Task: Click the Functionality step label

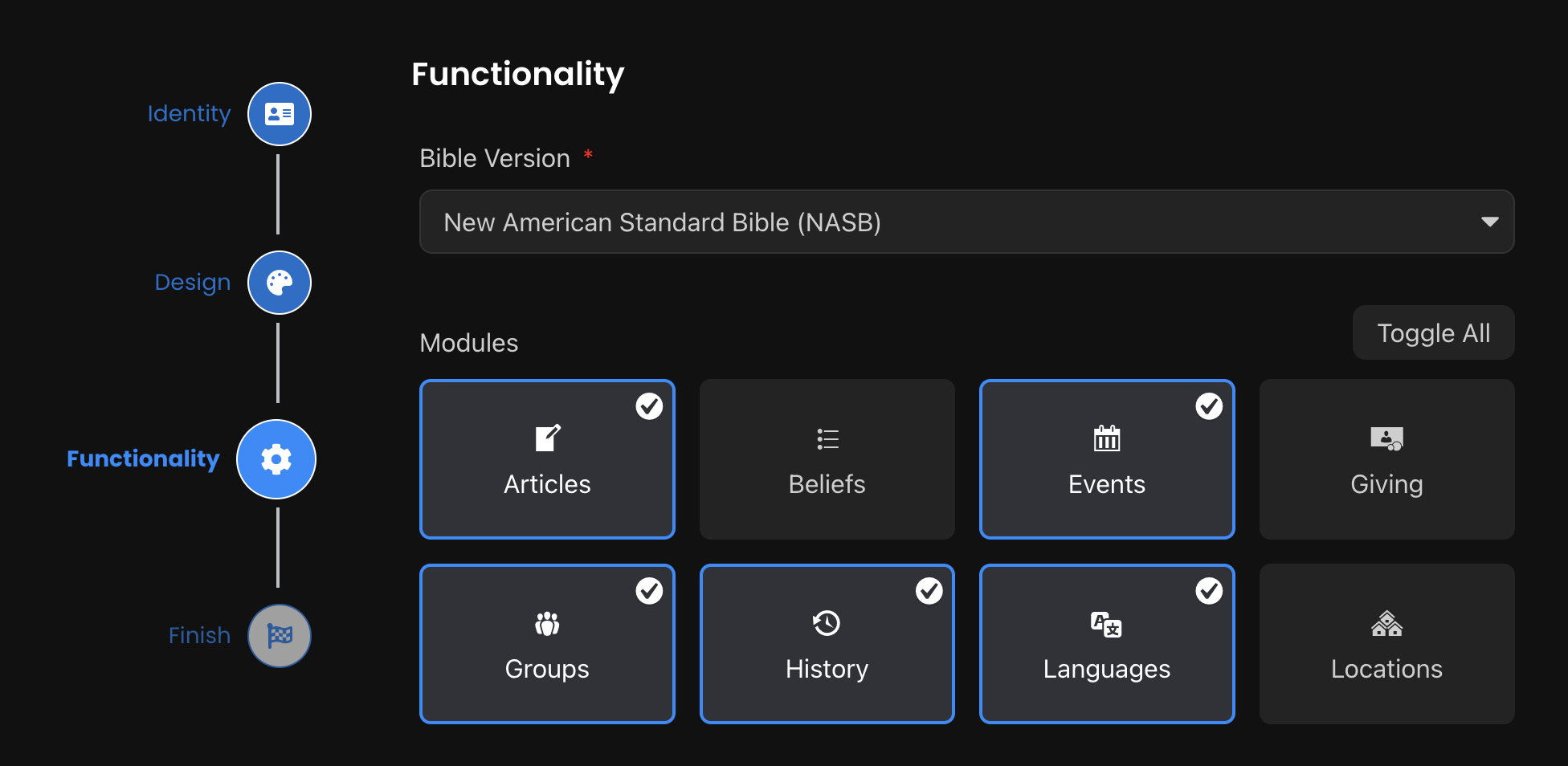Action: pyautogui.click(x=143, y=459)
